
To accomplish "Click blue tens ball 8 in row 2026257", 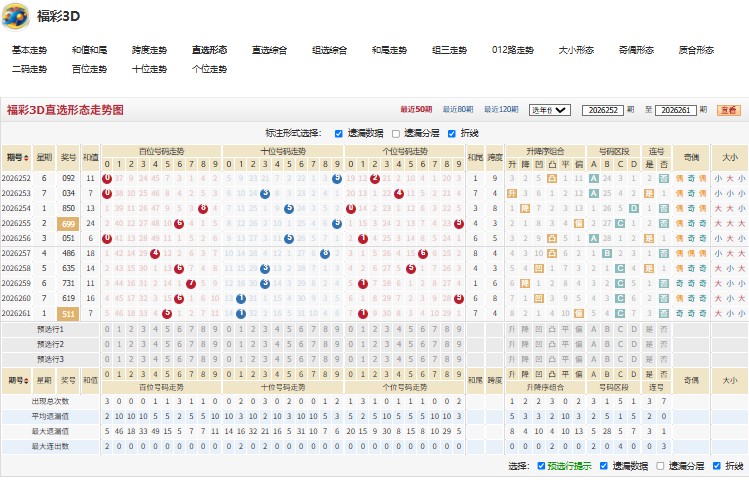I will click(x=325, y=254).
